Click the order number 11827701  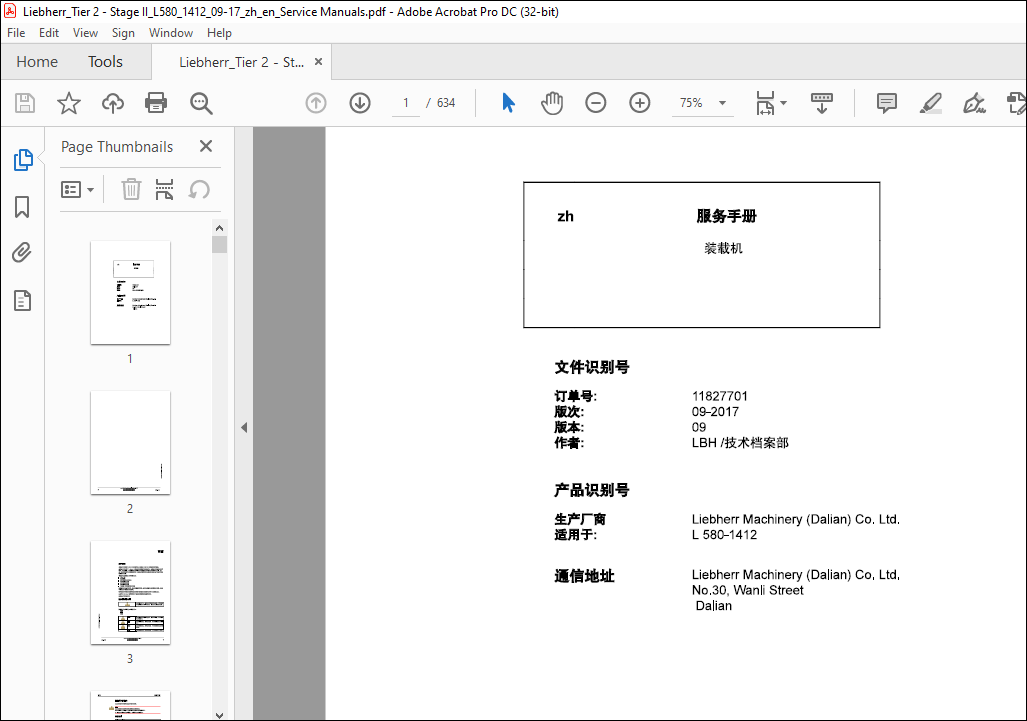click(719, 396)
